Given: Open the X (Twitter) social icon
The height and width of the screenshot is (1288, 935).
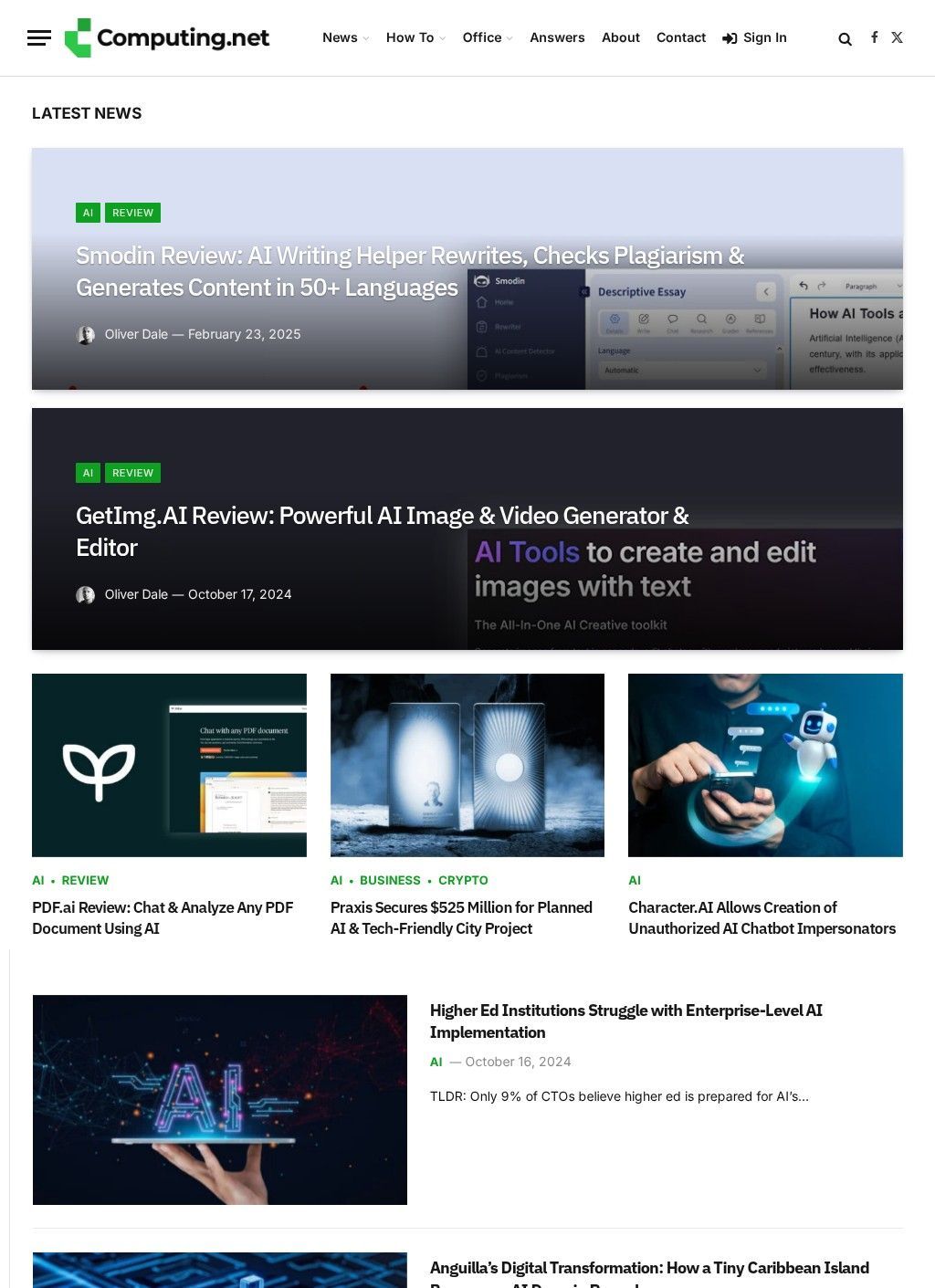Looking at the screenshot, I should tap(897, 37).
